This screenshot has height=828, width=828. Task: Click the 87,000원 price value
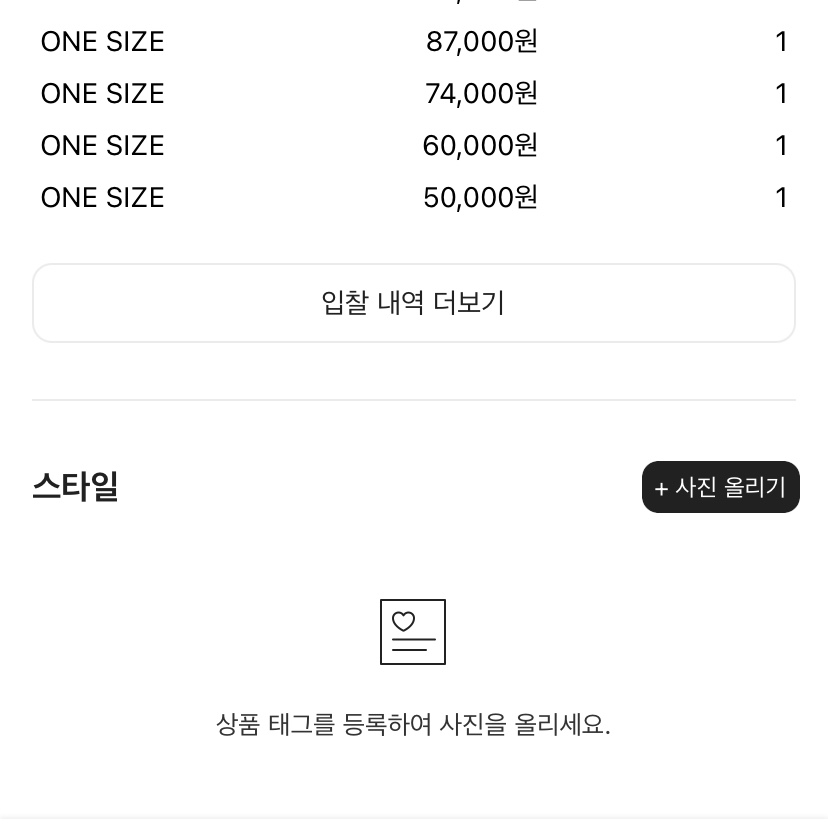[x=482, y=42]
